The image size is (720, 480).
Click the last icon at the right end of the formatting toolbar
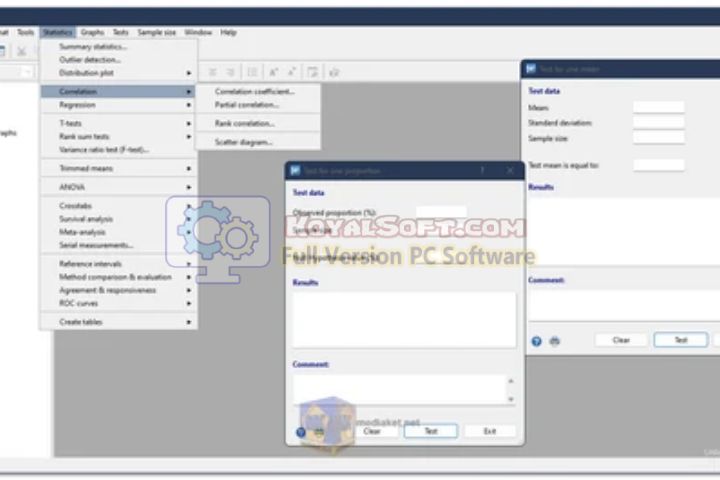tap(334, 72)
